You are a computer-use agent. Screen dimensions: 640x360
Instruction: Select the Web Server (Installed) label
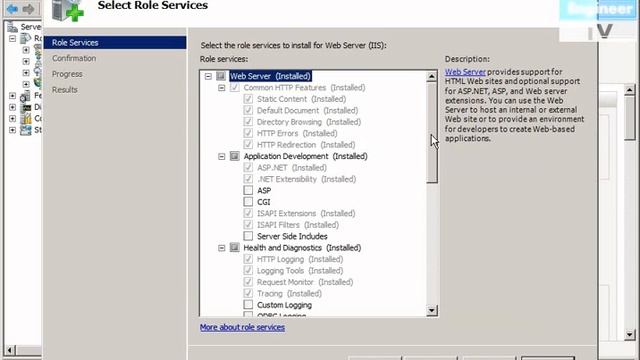[x=270, y=76]
